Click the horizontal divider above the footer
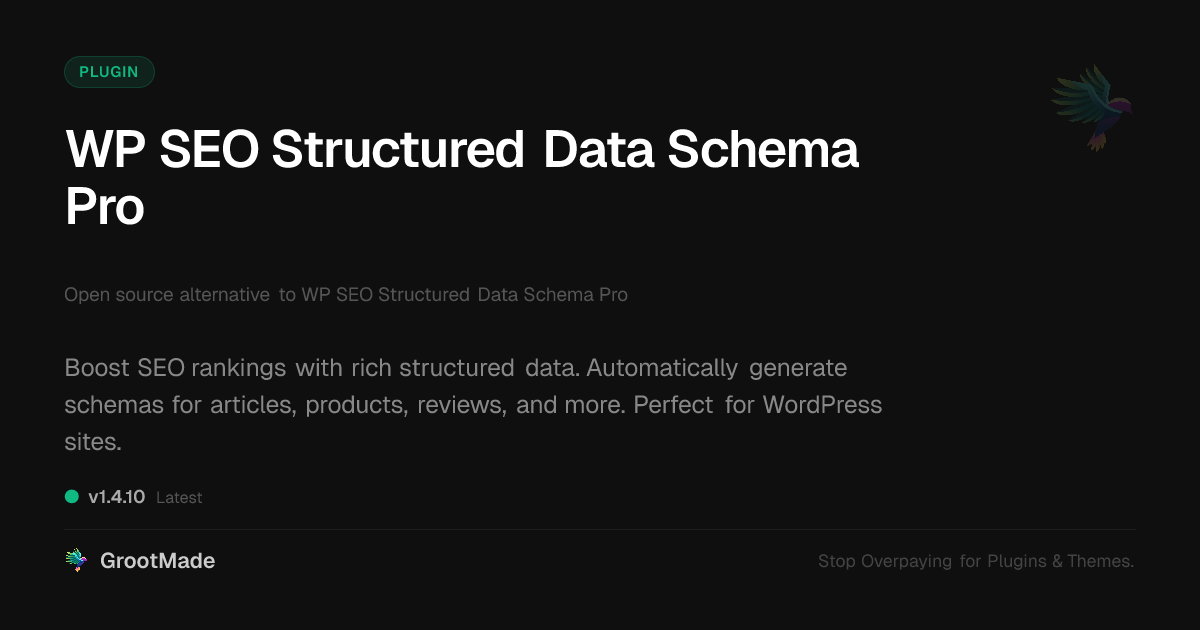This screenshot has height=630, width=1200. click(x=600, y=530)
